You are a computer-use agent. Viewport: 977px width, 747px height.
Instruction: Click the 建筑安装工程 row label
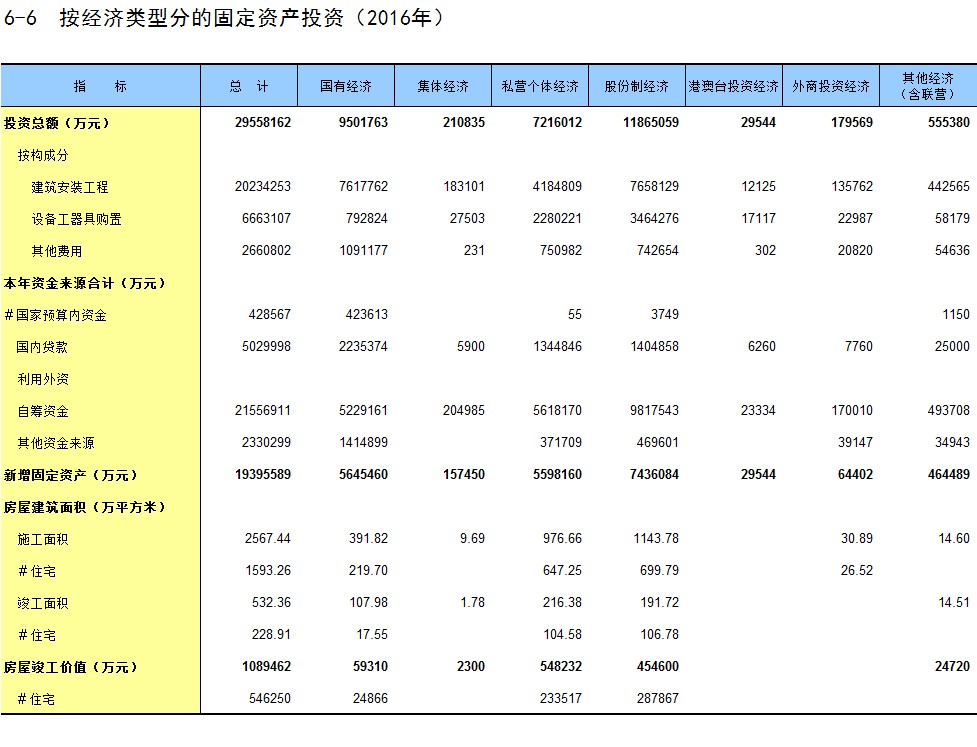[69, 187]
